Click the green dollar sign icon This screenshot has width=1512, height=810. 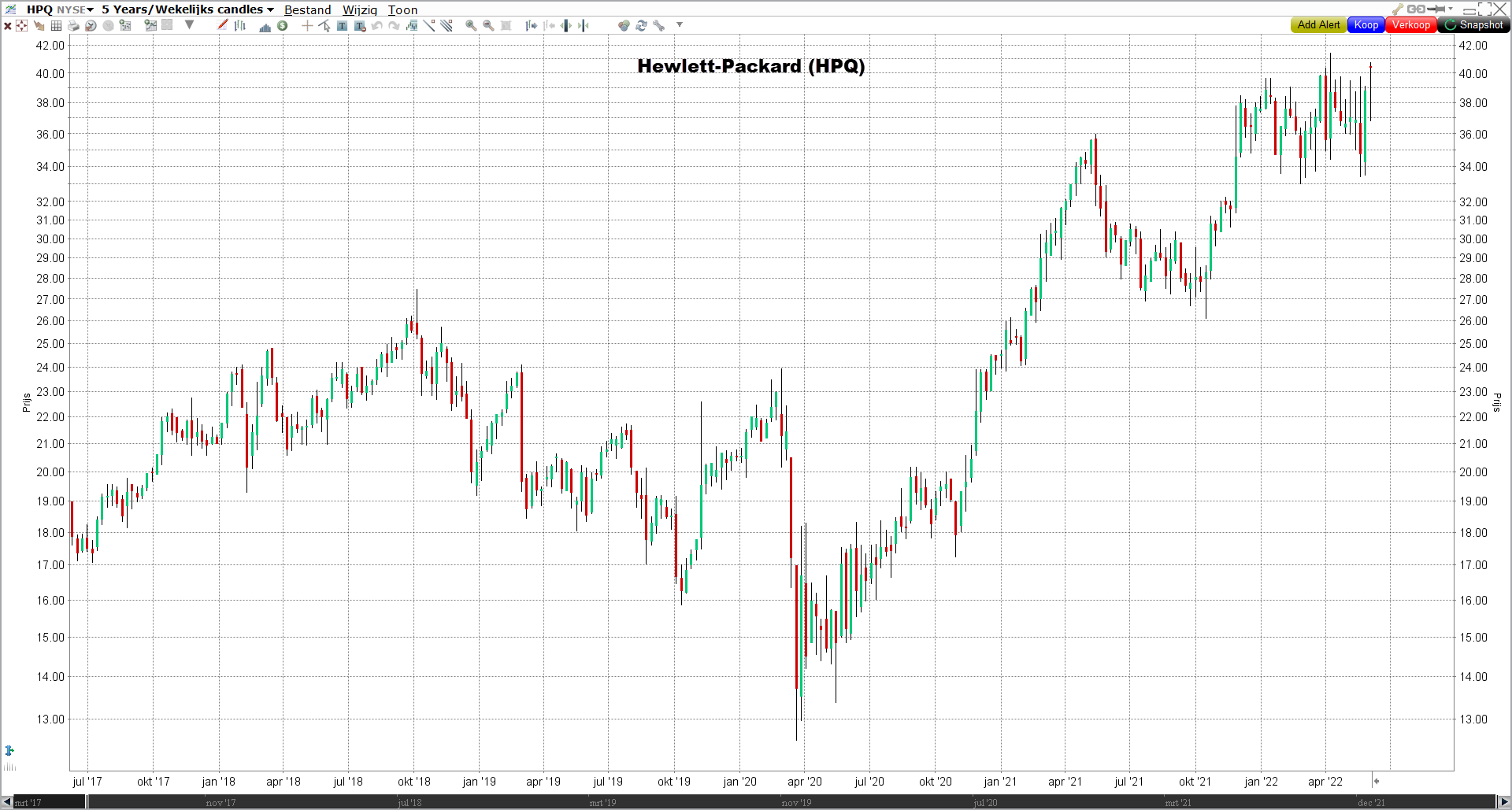tap(282, 25)
